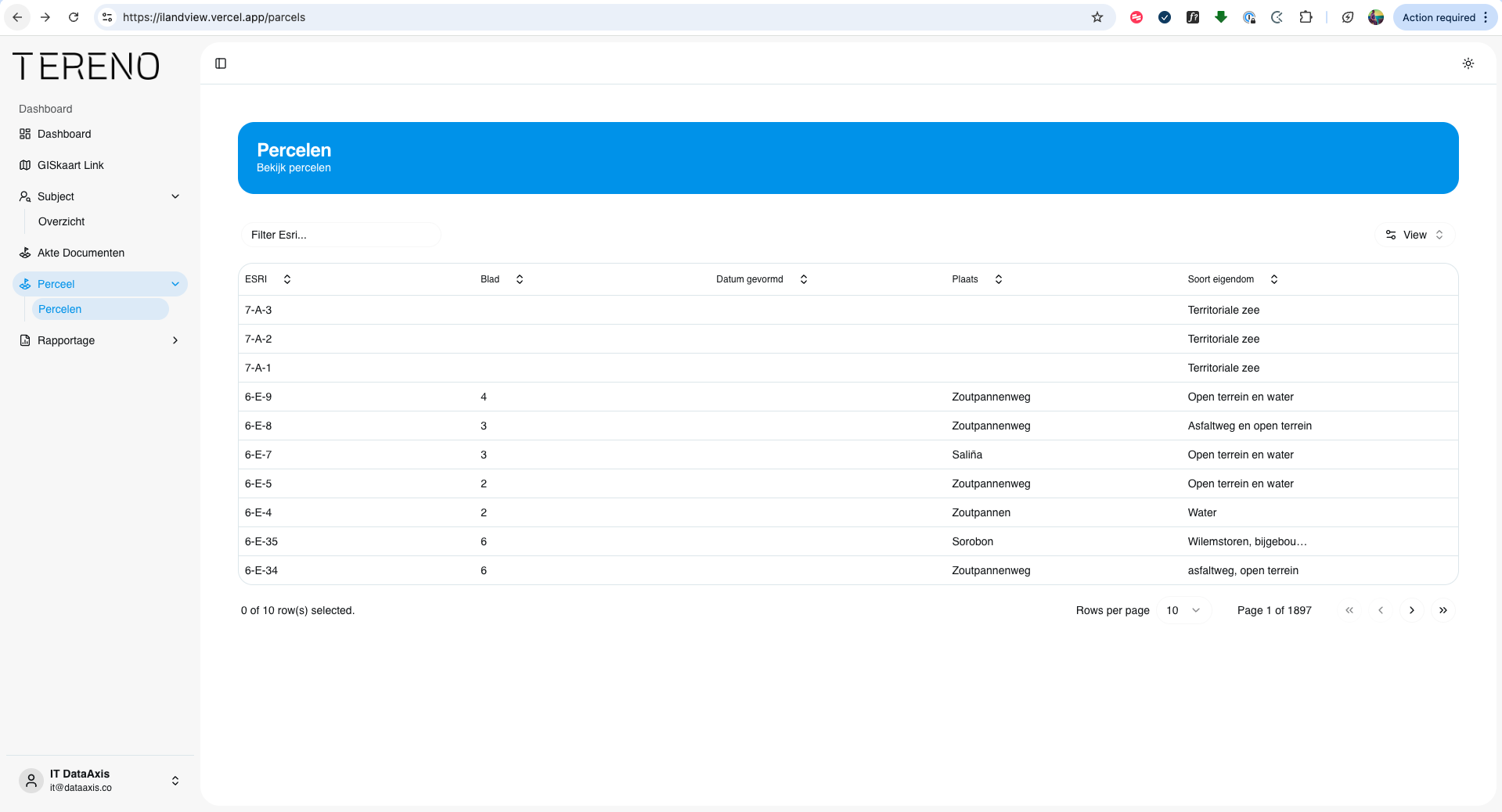Viewport: 1502px width, 812px height.
Task: Expand the Rapportage section arrow
Action: click(175, 340)
